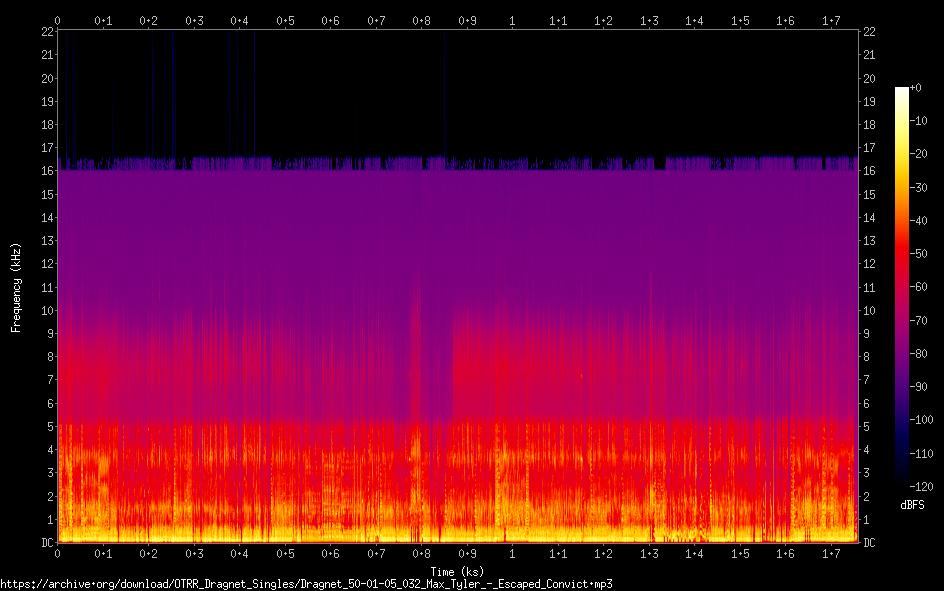This screenshot has width=944, height=591.
Task: Select the 0.1 tick on the top time axis
Action: [x=102, y=20]
